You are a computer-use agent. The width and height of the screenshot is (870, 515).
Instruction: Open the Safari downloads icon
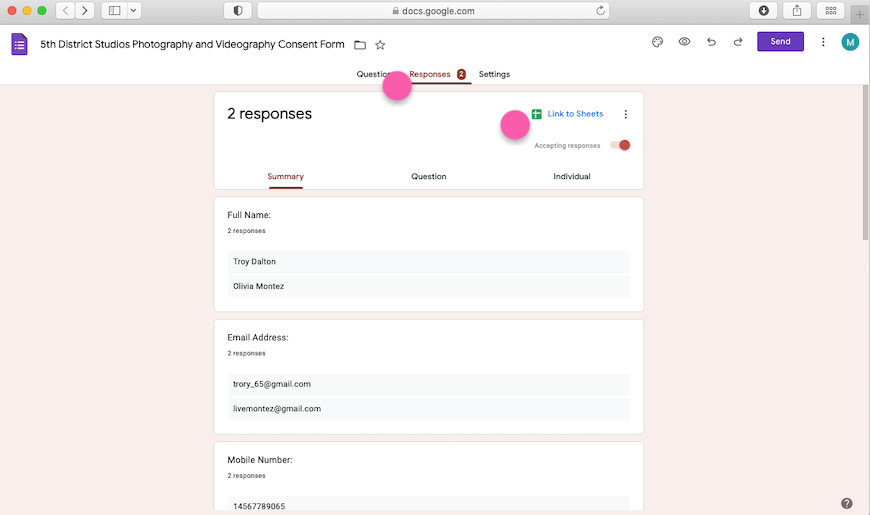click(764, 11)
